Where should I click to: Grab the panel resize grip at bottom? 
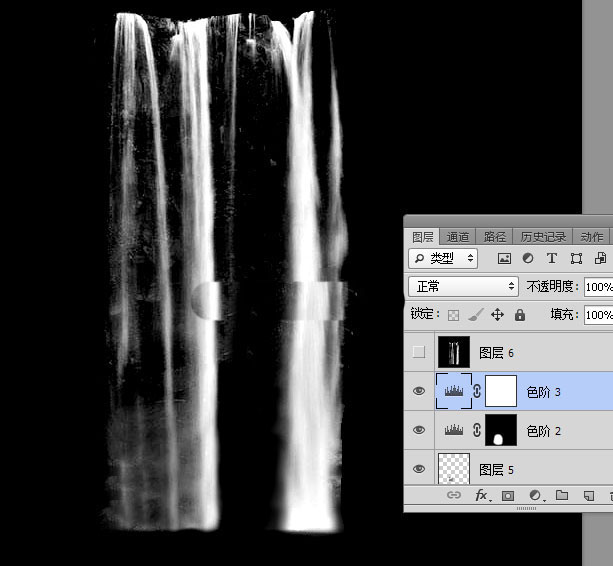527,509
